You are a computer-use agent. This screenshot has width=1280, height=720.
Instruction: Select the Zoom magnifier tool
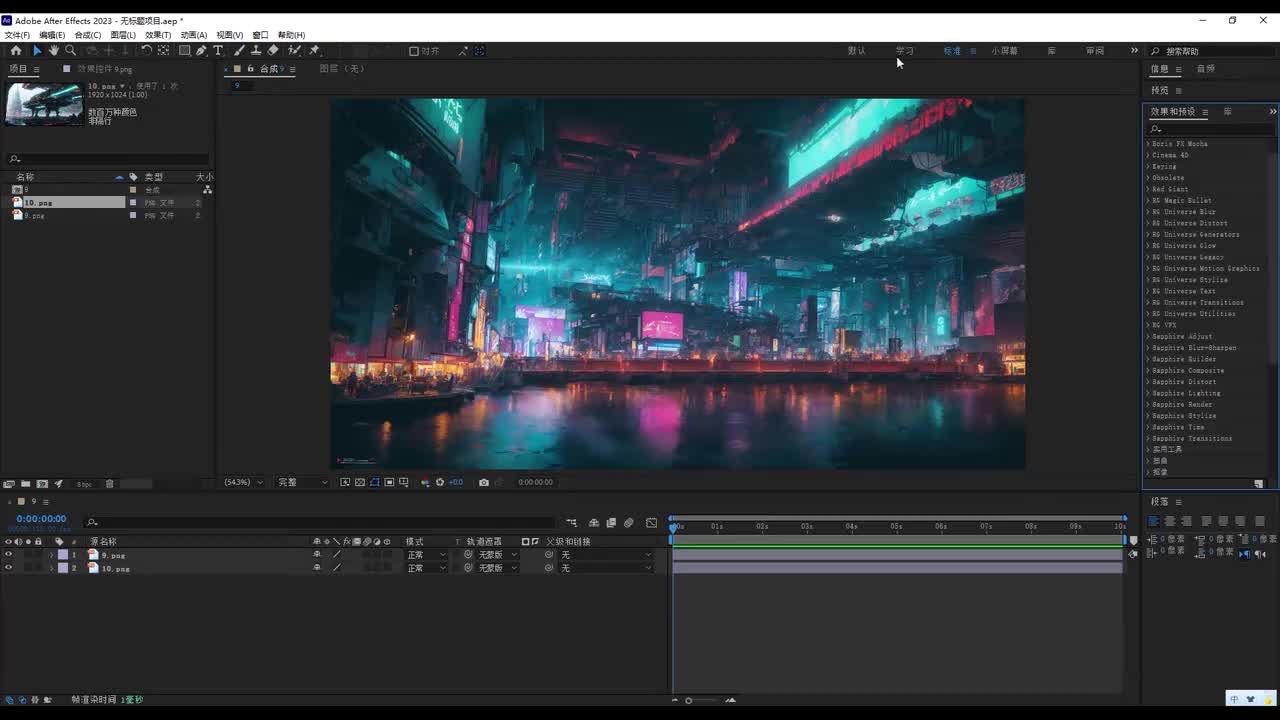70,50
